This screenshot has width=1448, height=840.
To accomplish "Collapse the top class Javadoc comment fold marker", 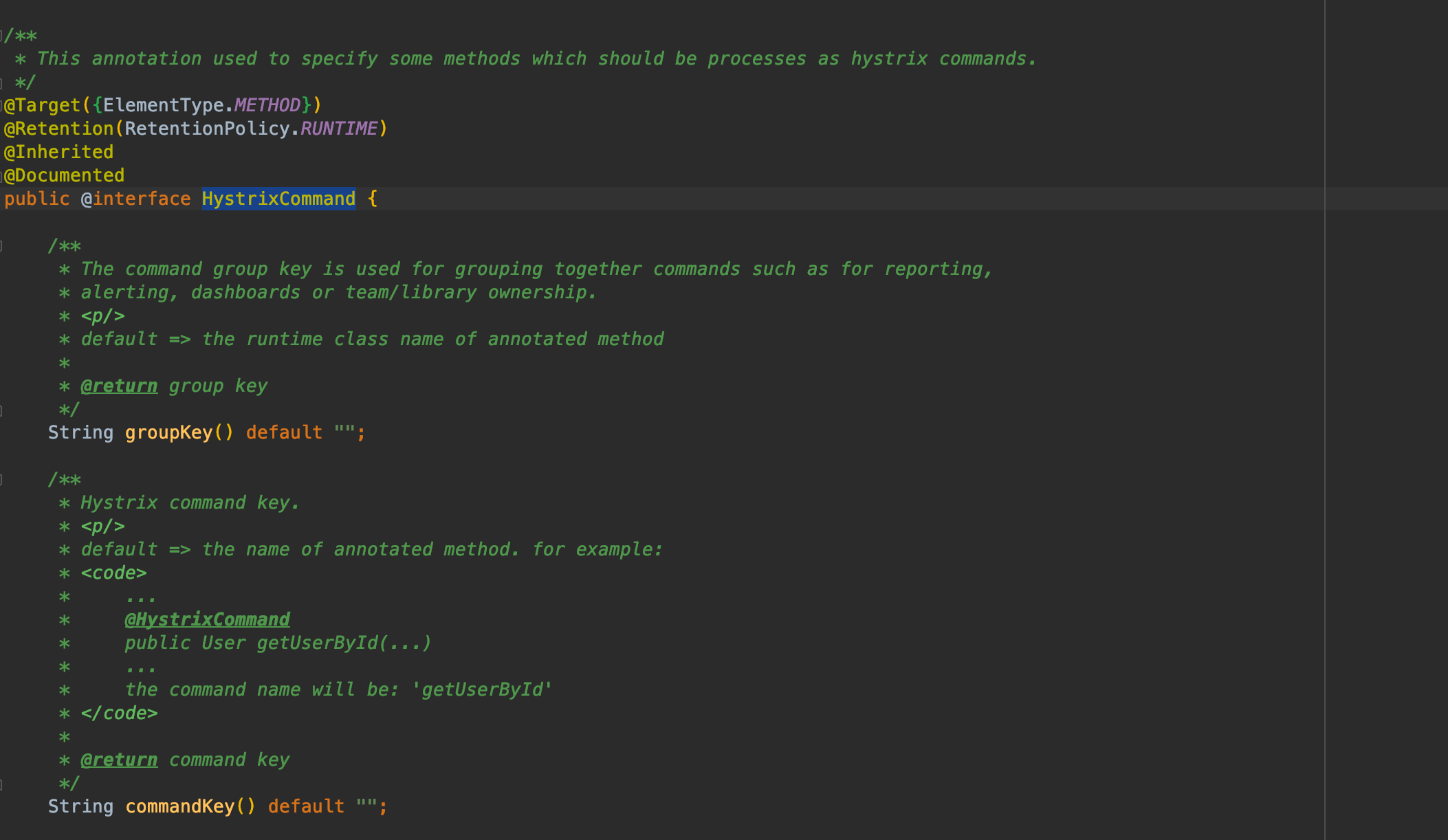I will tap(2, 34).
